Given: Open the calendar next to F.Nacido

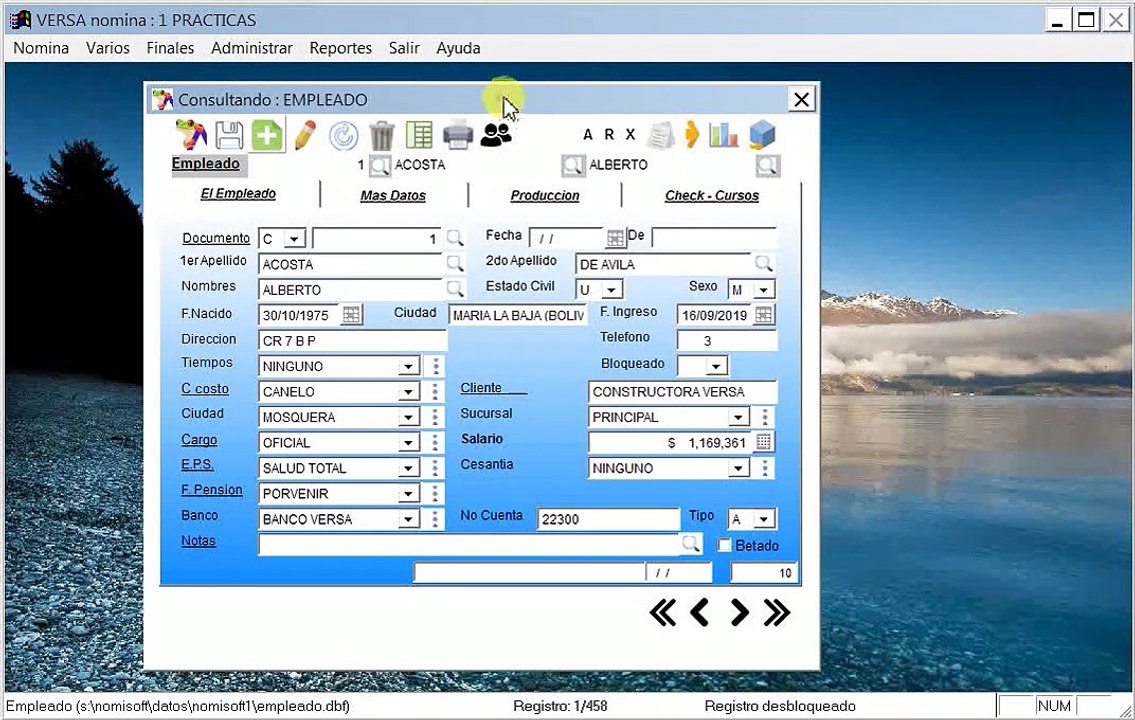Looking at the screenshot, I should click(x=351, y=315).
